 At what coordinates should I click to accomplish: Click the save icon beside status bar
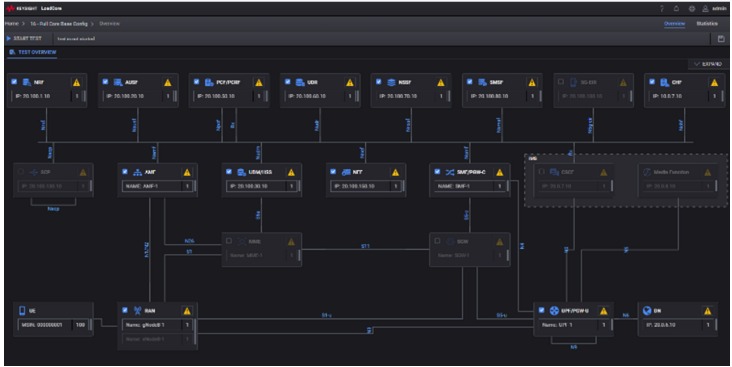[721, 39]
